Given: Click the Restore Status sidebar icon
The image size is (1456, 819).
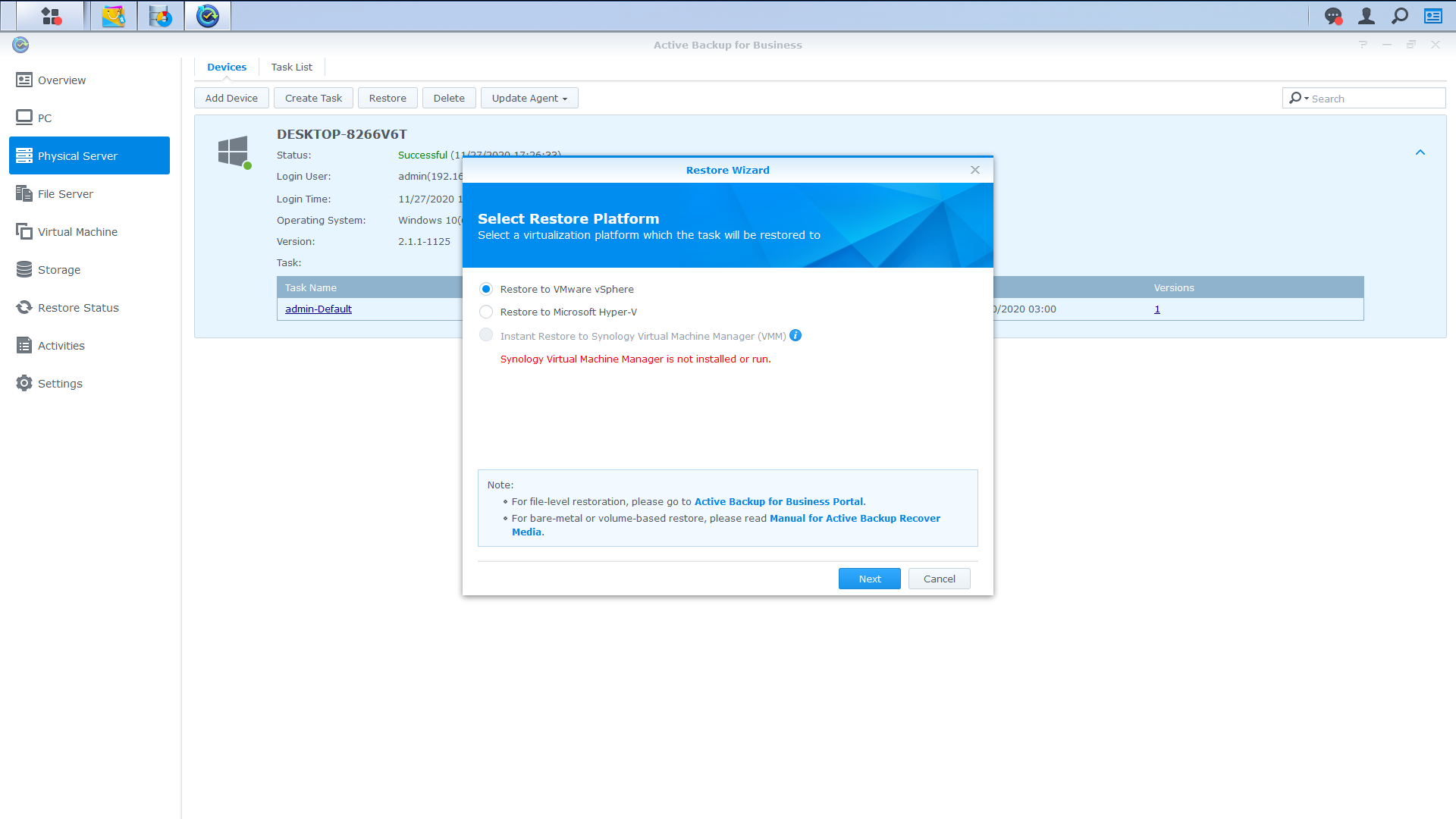Looking at the screenshot, I should (x=24, y=307).
